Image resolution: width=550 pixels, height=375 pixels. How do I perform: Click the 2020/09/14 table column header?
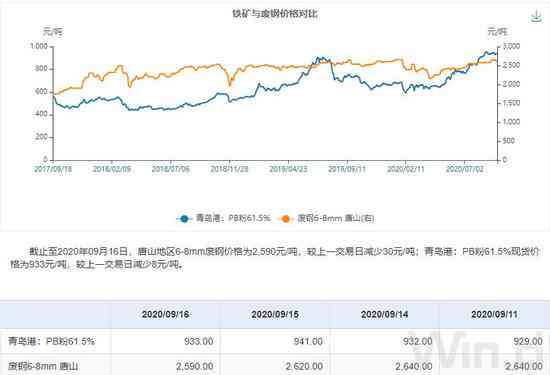[385, 314]
